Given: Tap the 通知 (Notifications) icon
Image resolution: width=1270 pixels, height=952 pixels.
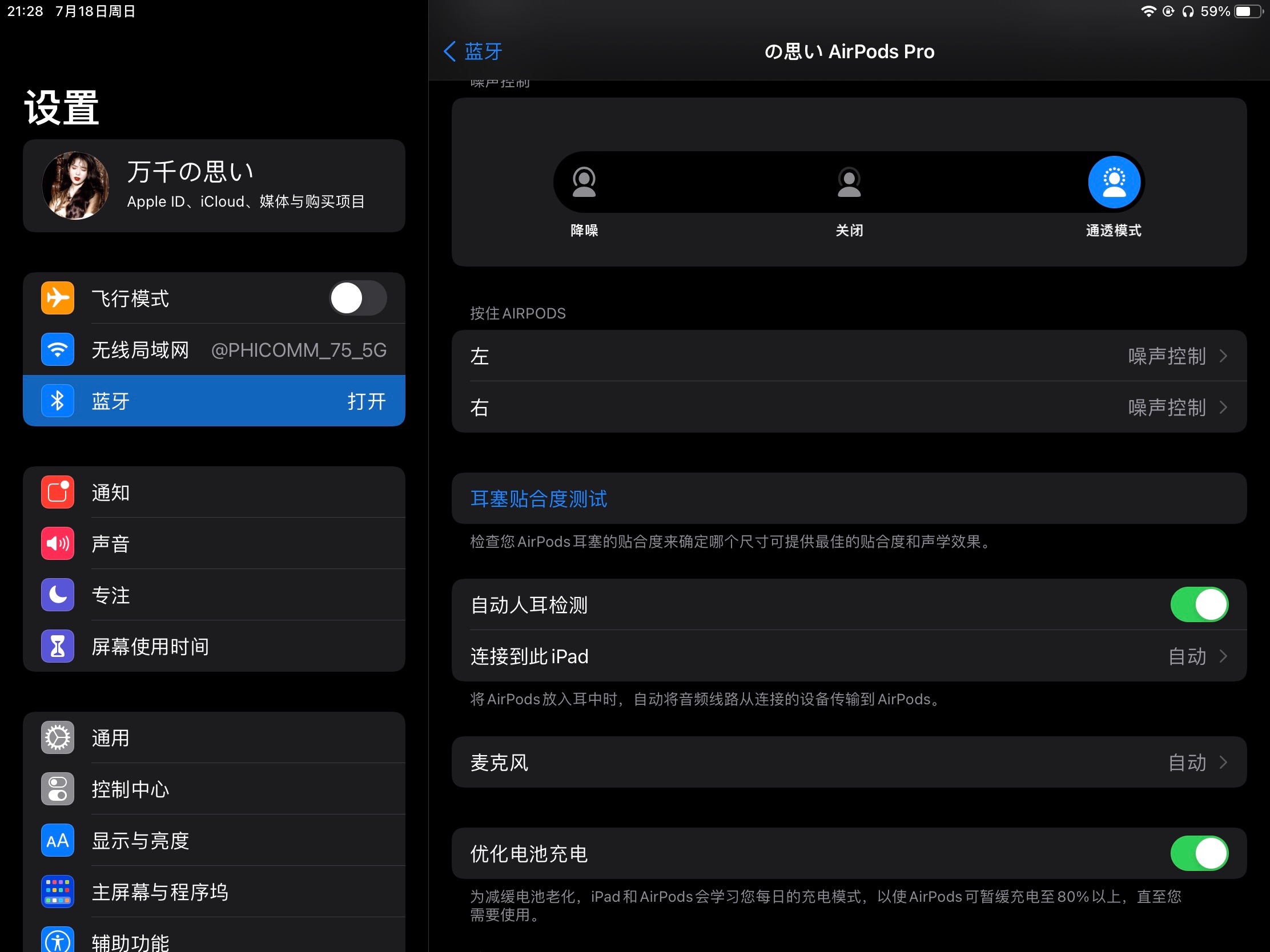Looking at the screenshot, I should tap(56, 491).
